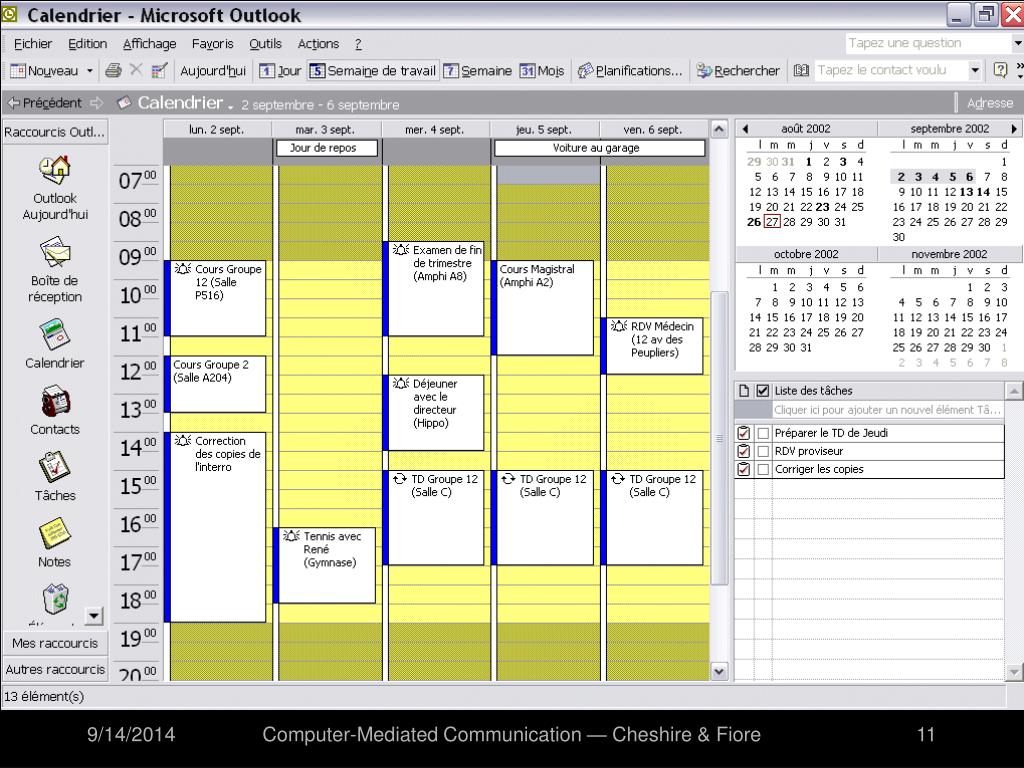Open the Nouveau dropdown arrow
This screenshot has height=768, width=1024.
(x=89, y=71)
